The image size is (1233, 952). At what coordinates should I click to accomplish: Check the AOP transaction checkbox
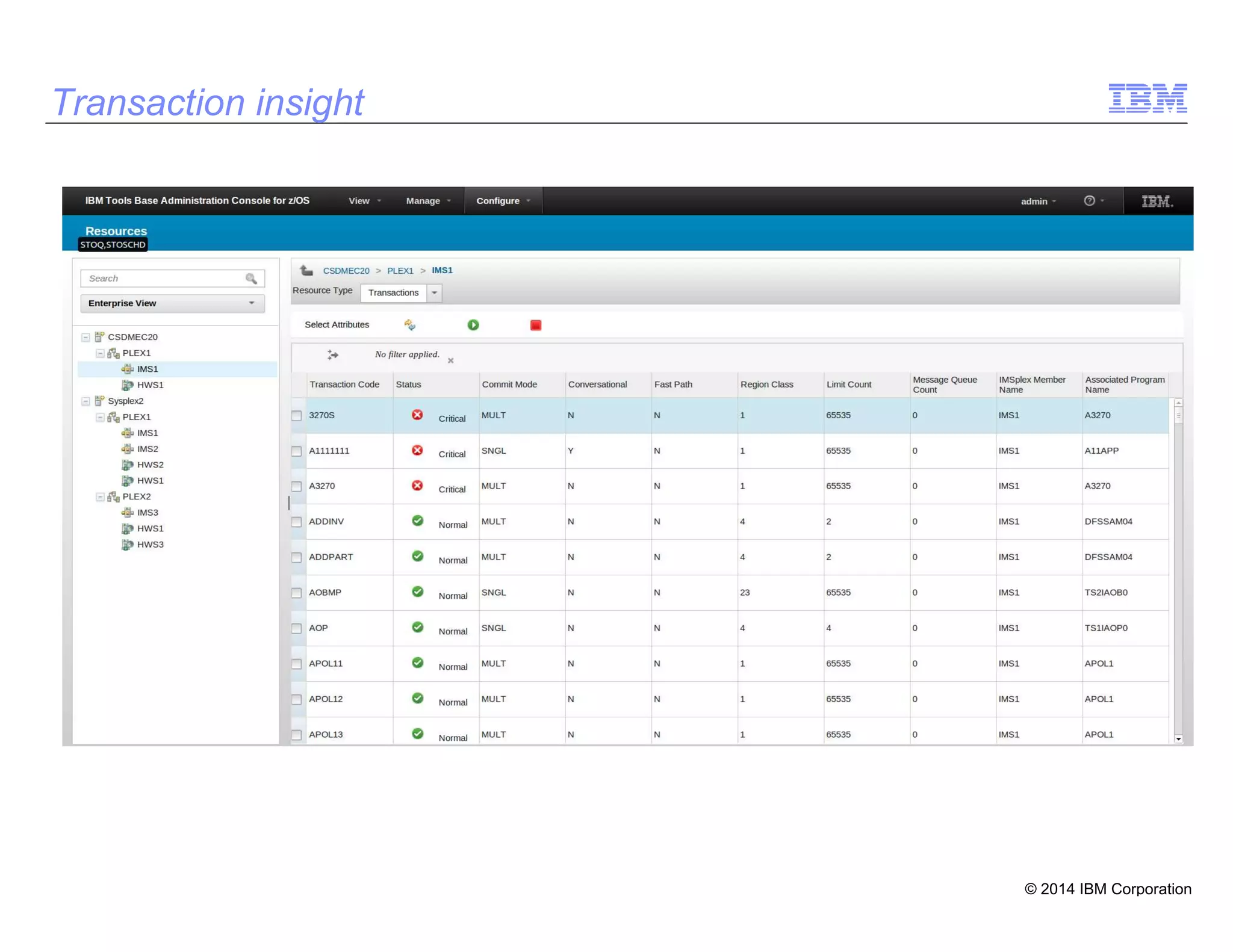[x=296, y=628]
